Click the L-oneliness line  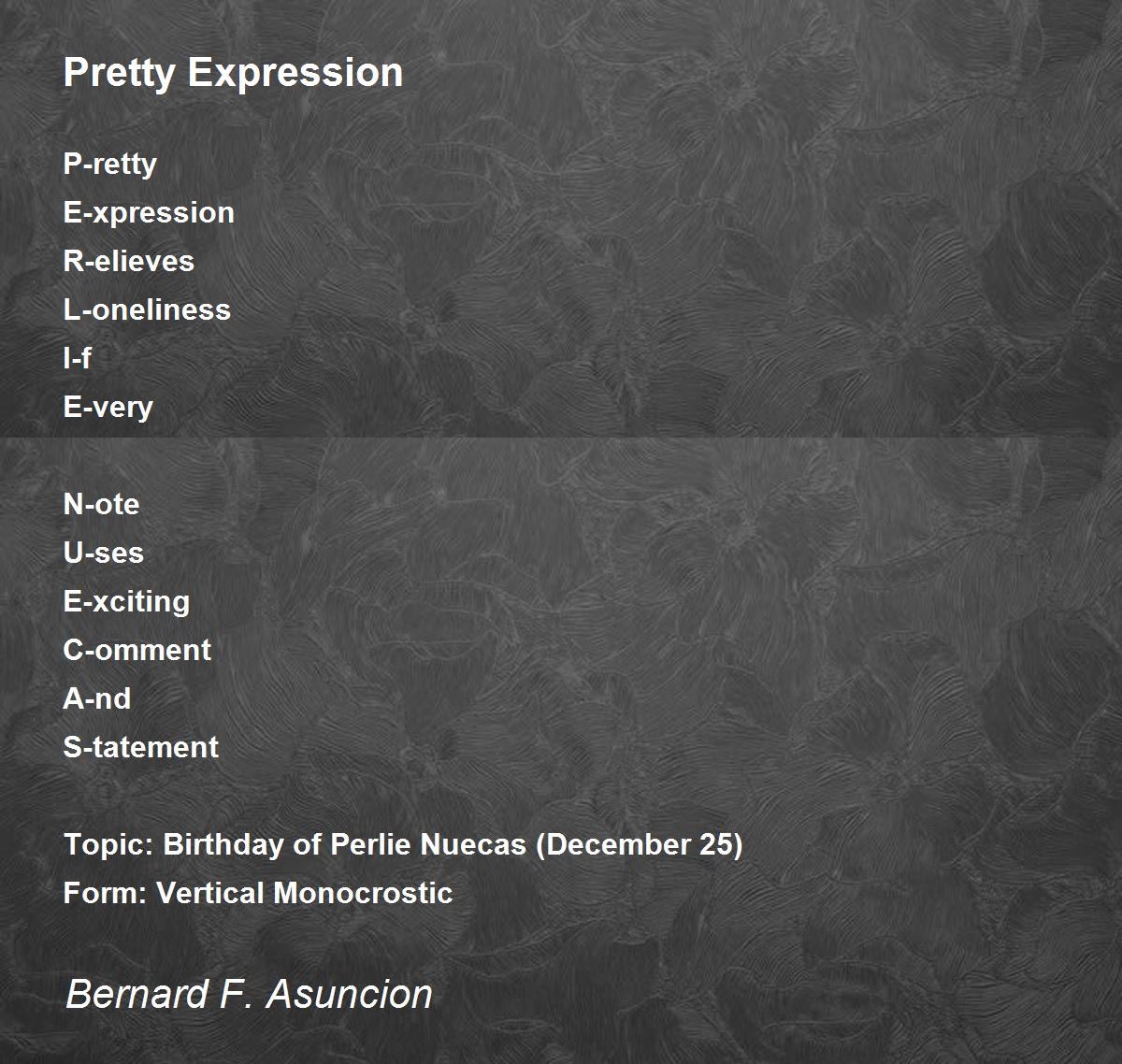(147, 309)
